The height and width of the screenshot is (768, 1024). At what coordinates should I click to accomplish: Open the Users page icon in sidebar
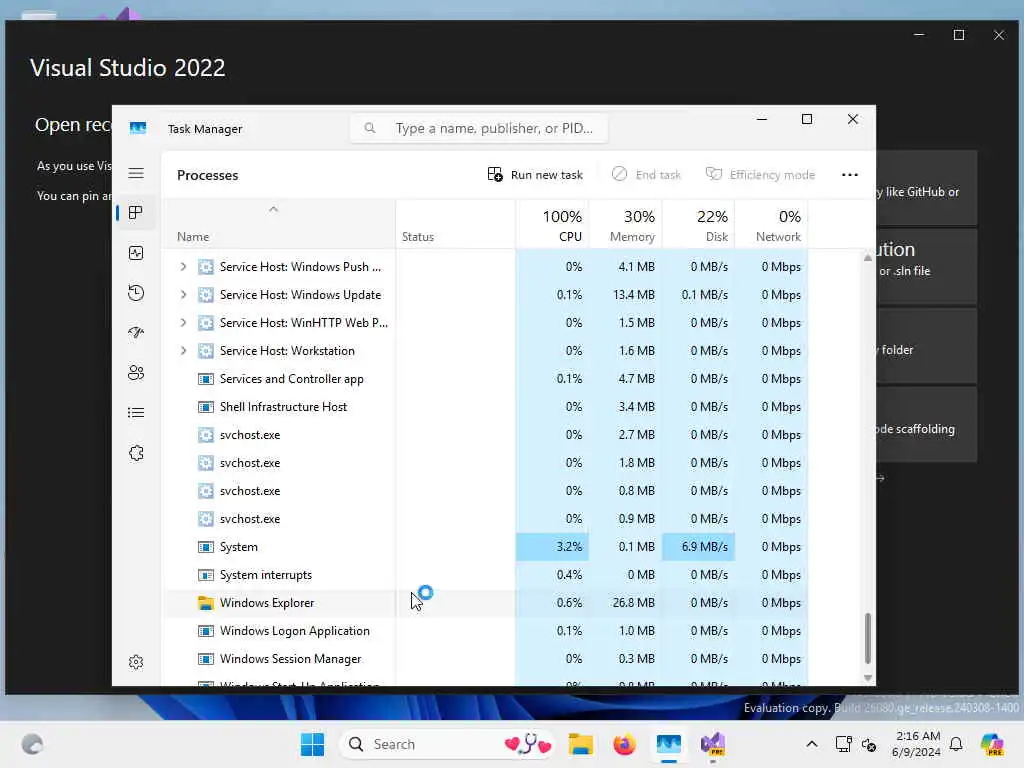[x=136, y=373]
